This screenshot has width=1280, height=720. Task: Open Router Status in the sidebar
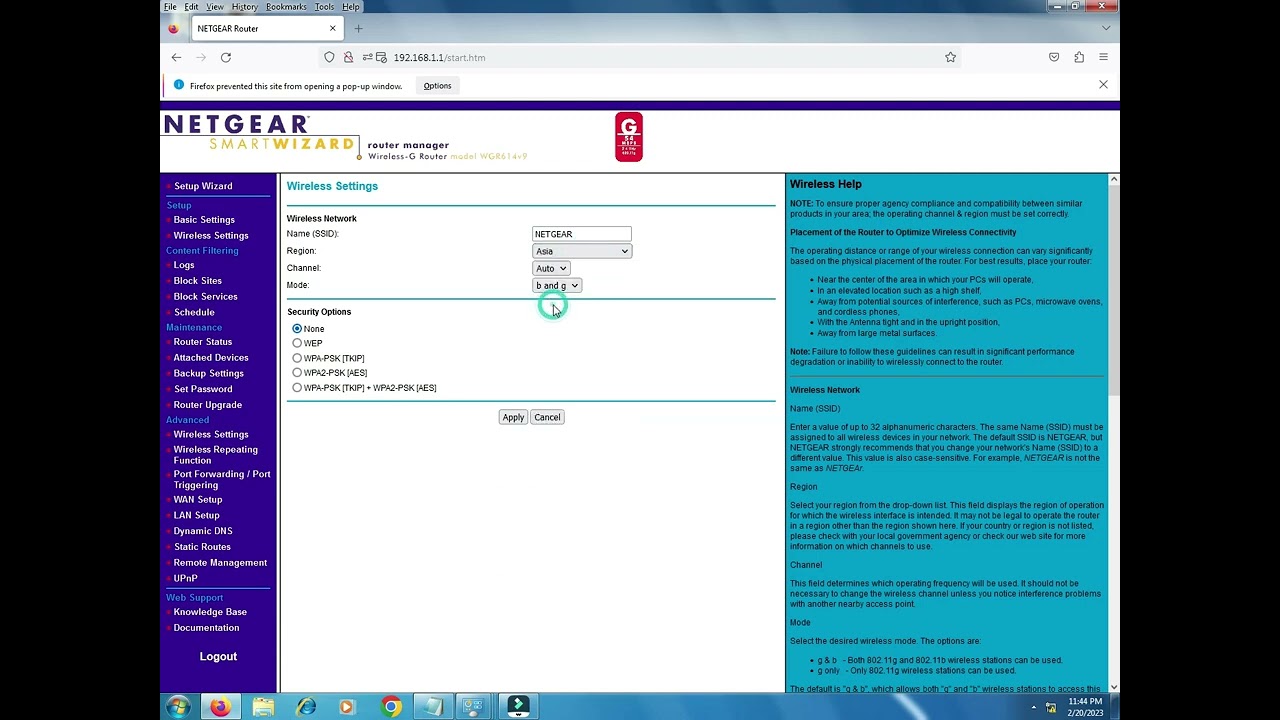(x=203, y=342)
